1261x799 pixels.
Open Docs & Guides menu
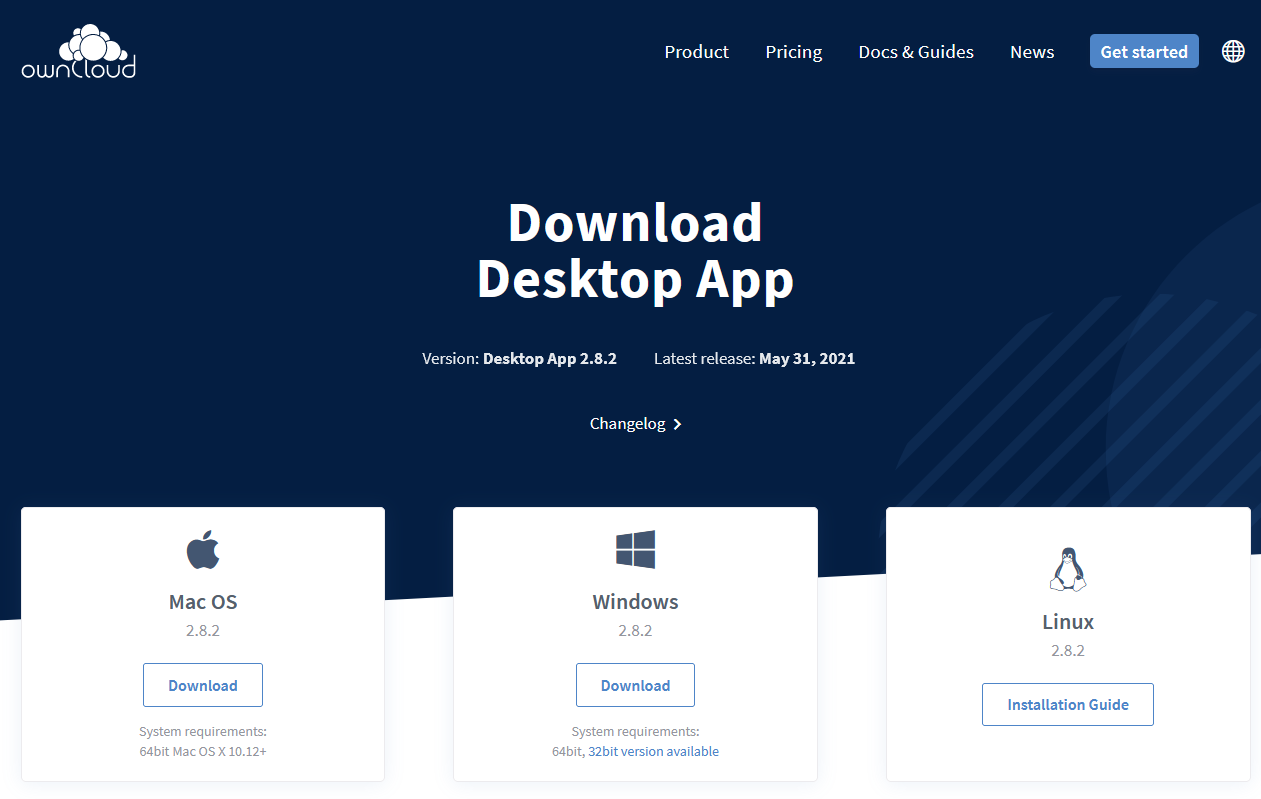(916, 52)
